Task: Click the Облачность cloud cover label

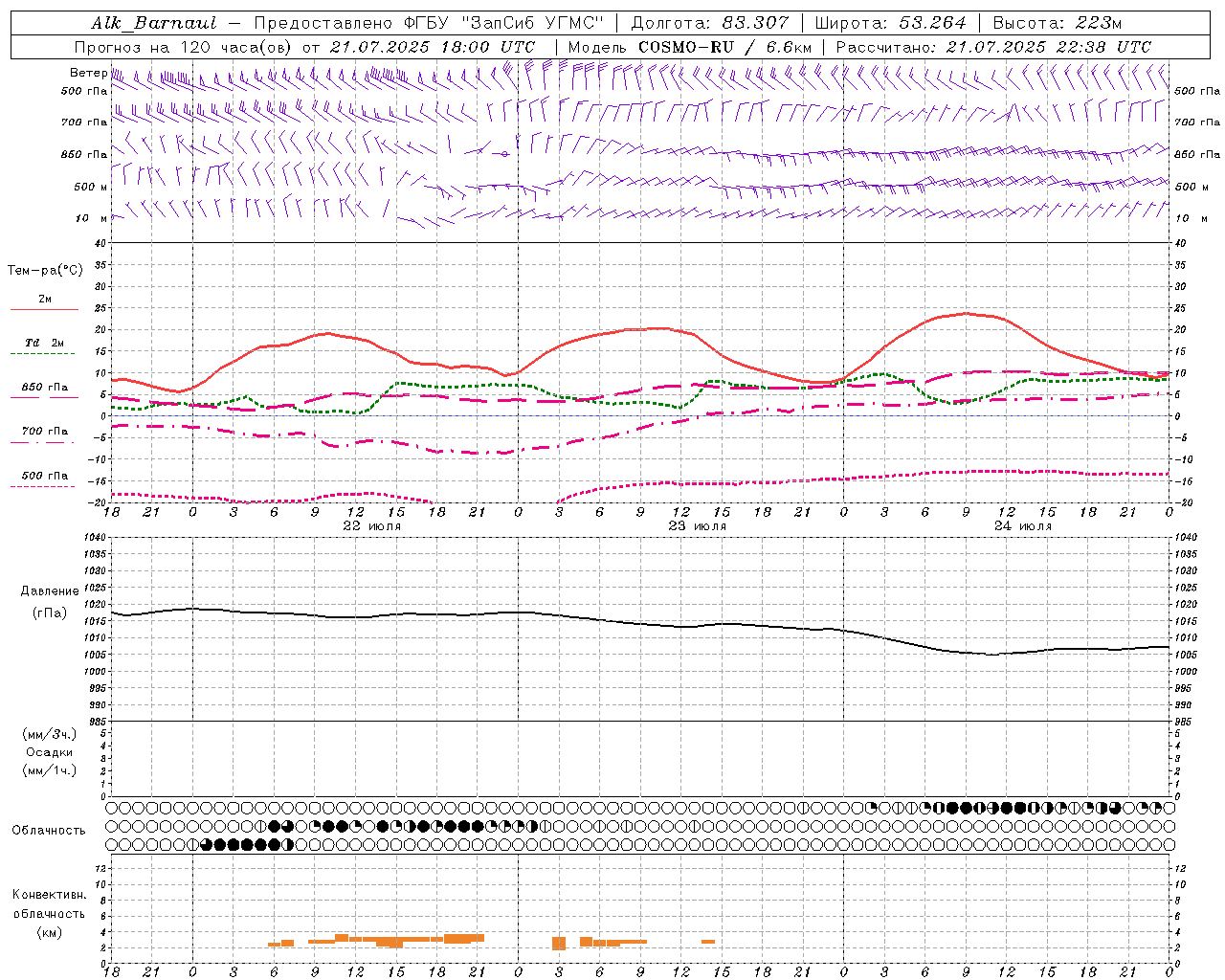Action: 49,830
